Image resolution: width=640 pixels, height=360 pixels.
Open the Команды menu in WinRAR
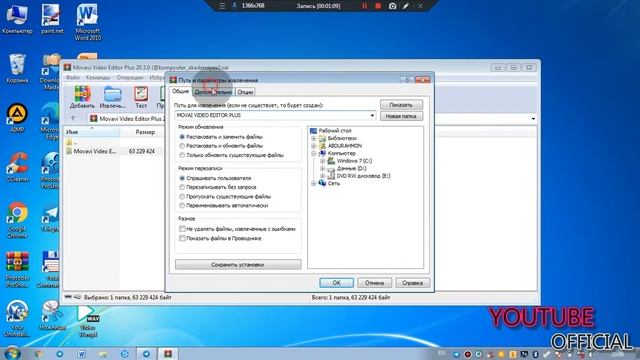[x=98, y=78]
